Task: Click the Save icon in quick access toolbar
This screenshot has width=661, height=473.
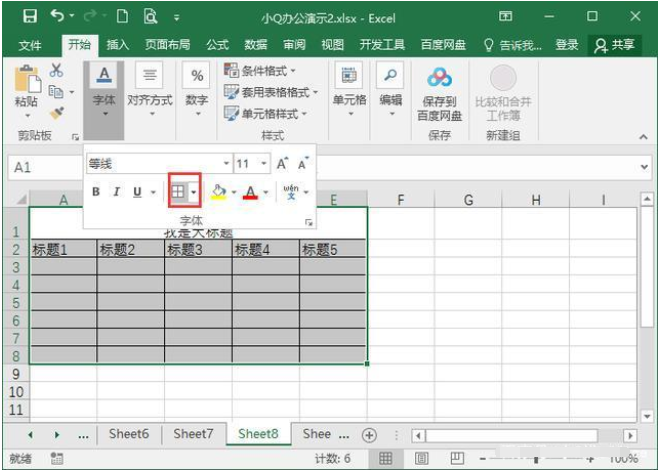Action: point(29,17)
